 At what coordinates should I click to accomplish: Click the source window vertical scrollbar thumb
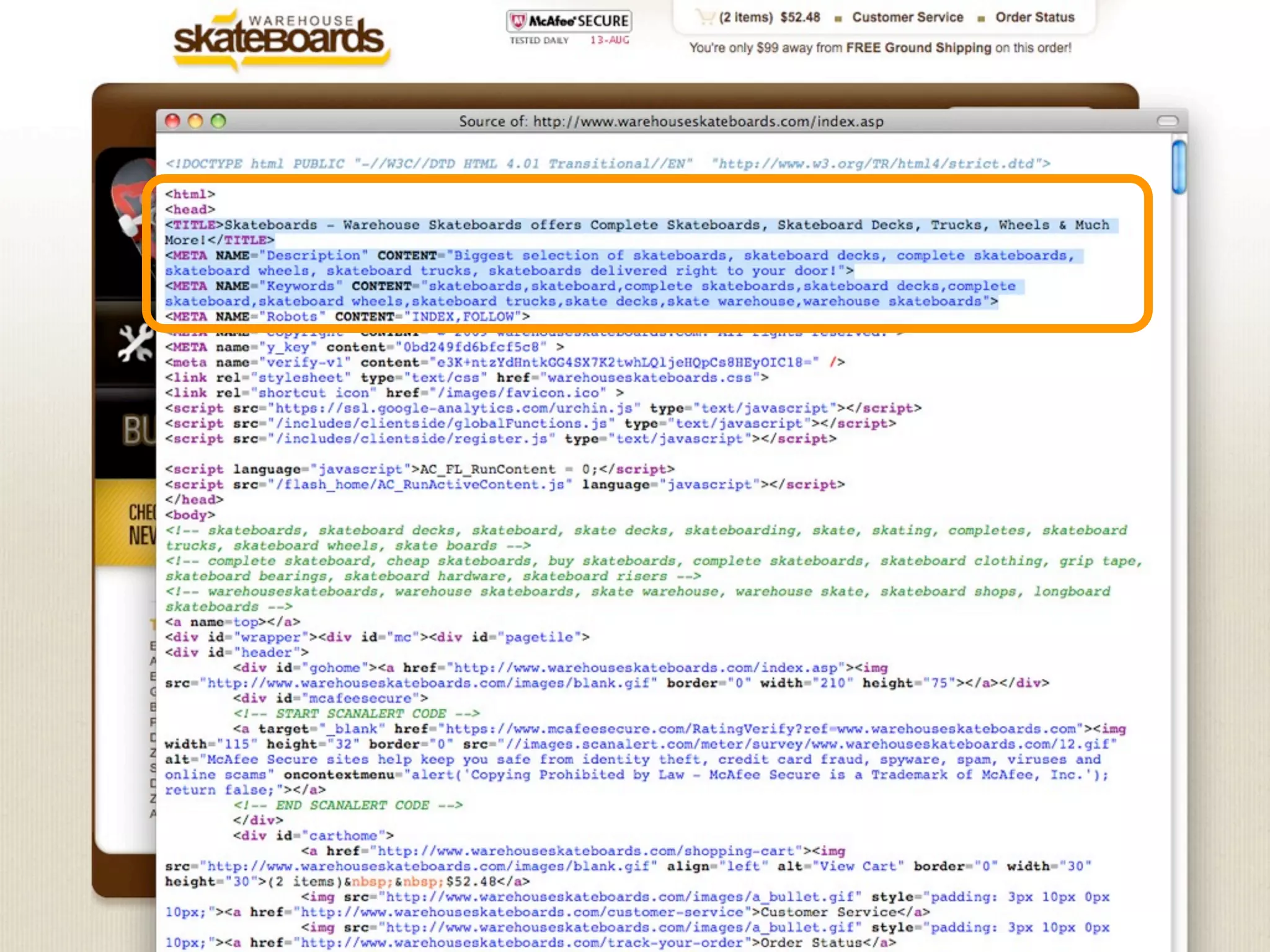click(1178, 167)
